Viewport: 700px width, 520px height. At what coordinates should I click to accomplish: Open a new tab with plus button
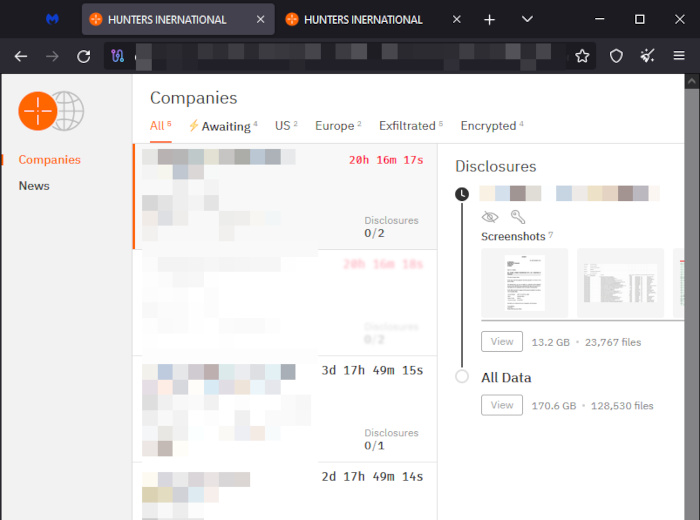pos(489,19)
